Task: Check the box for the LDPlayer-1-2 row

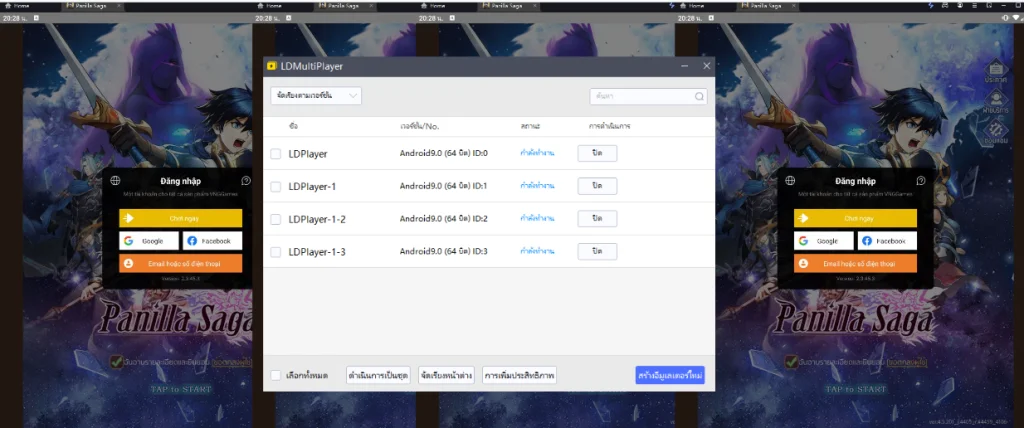Action: tap(276, 219)
